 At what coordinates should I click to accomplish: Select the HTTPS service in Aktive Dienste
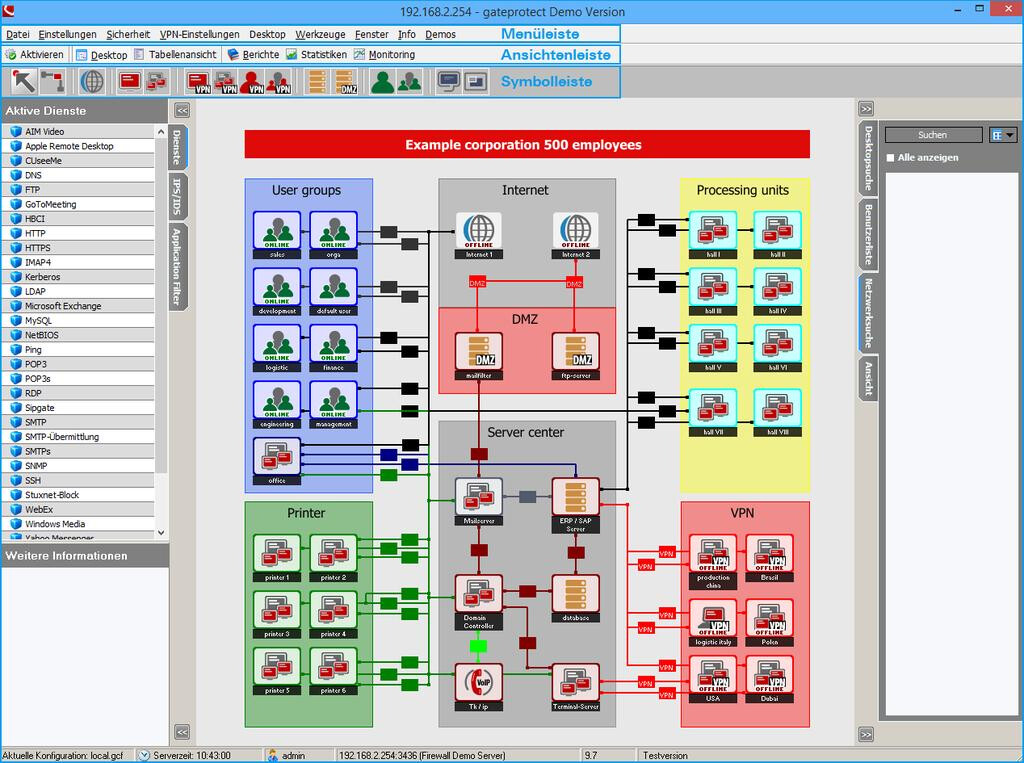[x=78, y=248]
